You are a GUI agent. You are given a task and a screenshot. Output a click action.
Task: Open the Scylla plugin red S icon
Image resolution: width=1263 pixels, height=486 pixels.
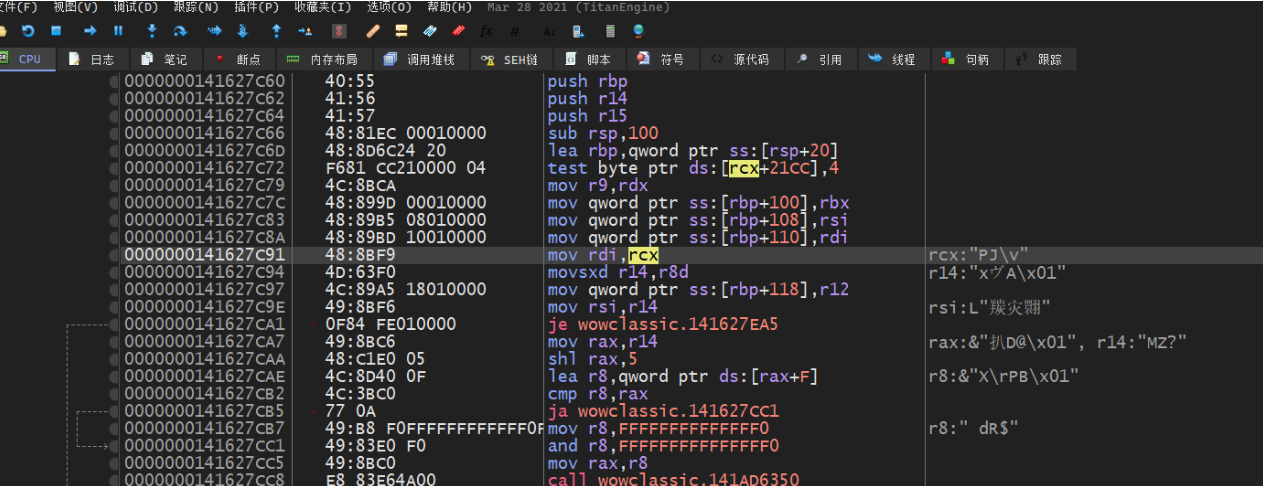coord(339,31)
